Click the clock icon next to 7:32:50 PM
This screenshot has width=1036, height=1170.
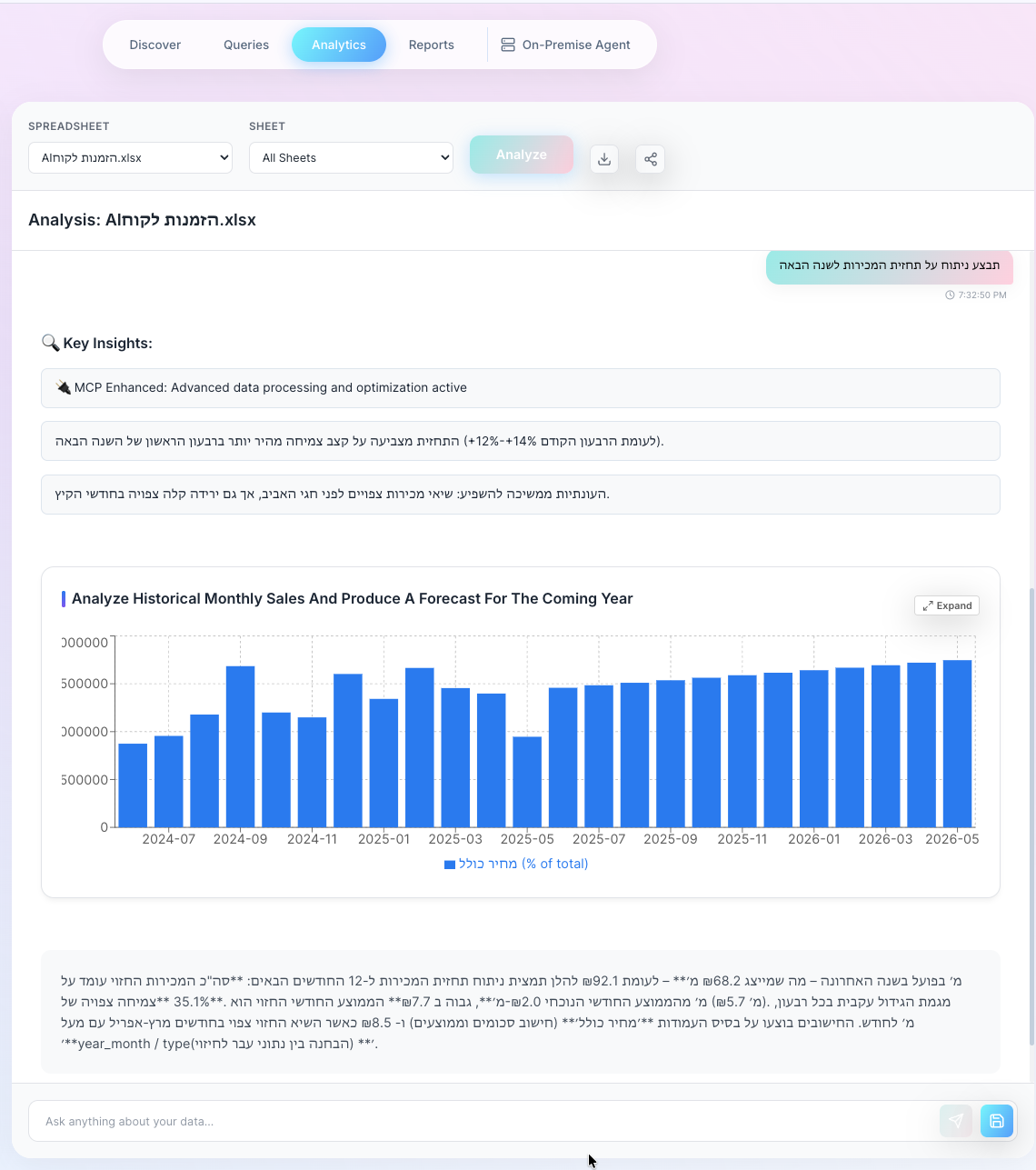click(x=950, y=295)
